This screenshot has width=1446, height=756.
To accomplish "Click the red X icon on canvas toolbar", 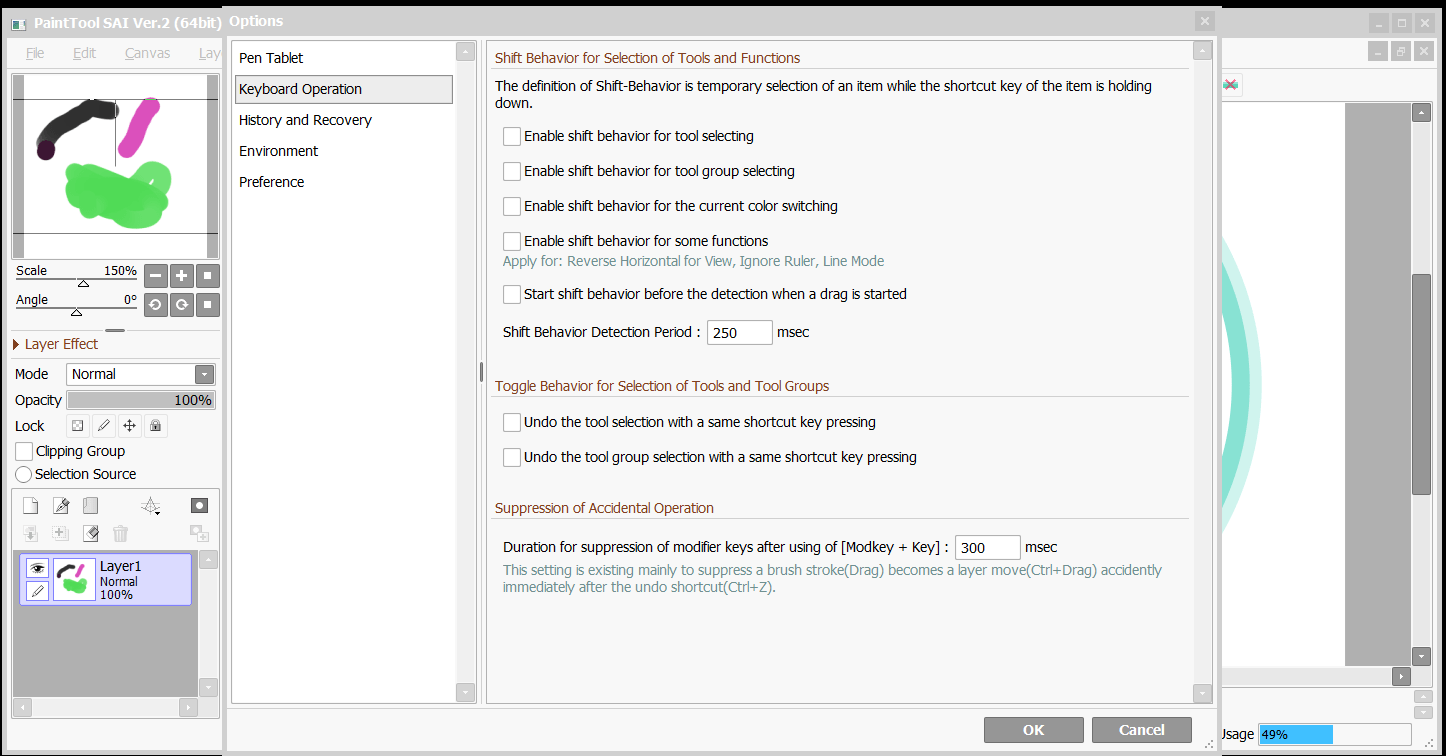I will coord(1231,86).
